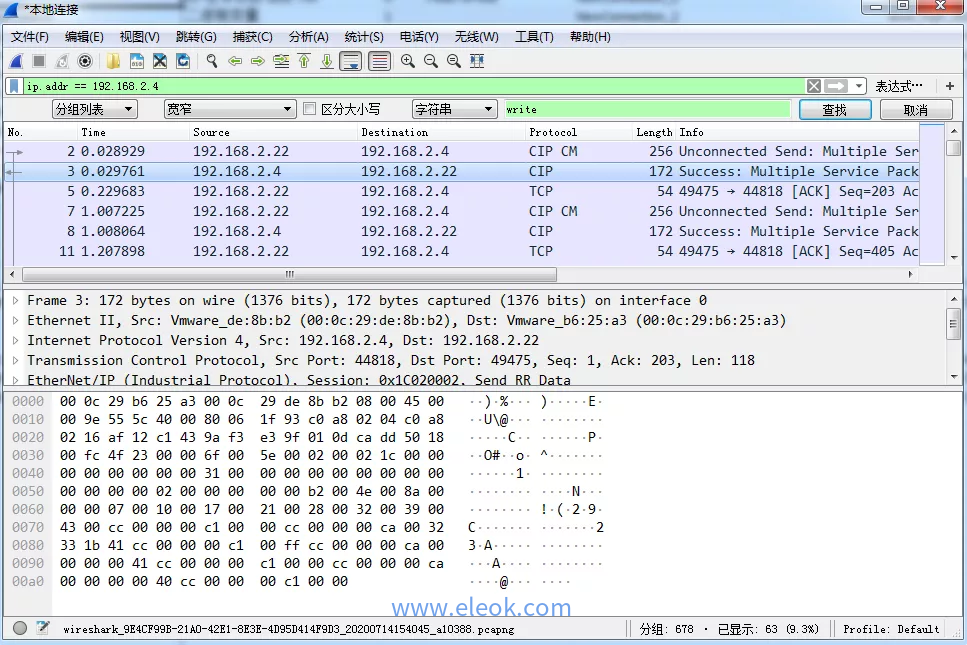This screenshot has height=645, width=967.
Task: Click the zoom in magnifier icon
Action: click(x=408, y=61)
